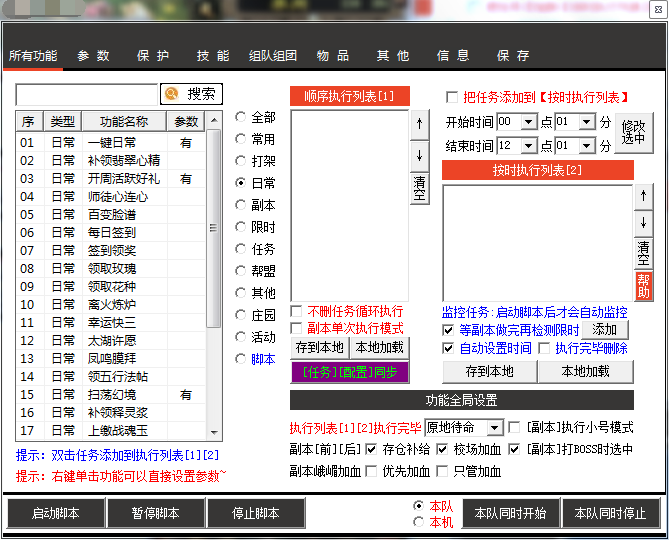Click the scroll-up arrow of function list
The image size is (669, 540).
[214, 120]
